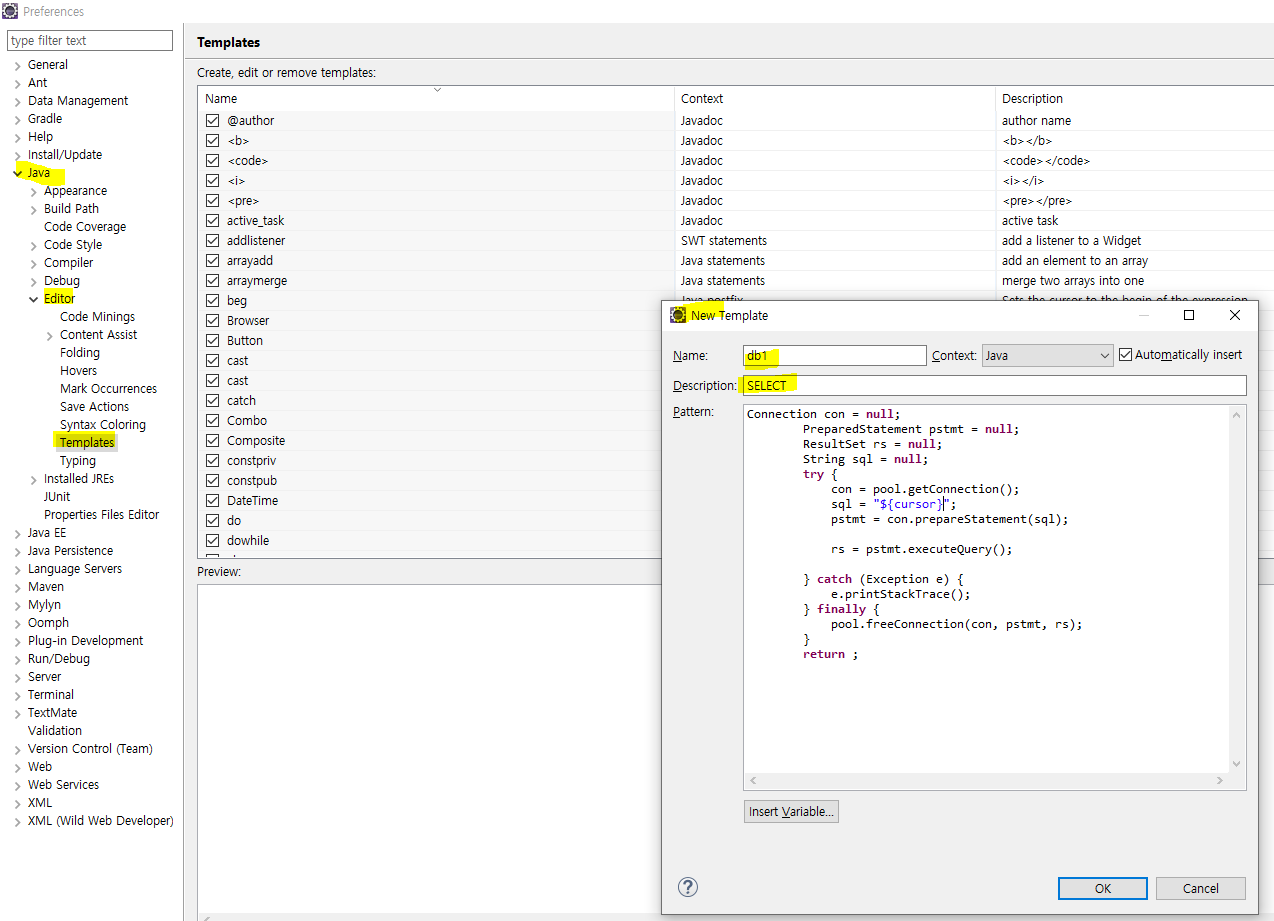Screen dimensions: 1274x921
Task: Uncheck the arraymerge template checkbox
Action: 212,281
